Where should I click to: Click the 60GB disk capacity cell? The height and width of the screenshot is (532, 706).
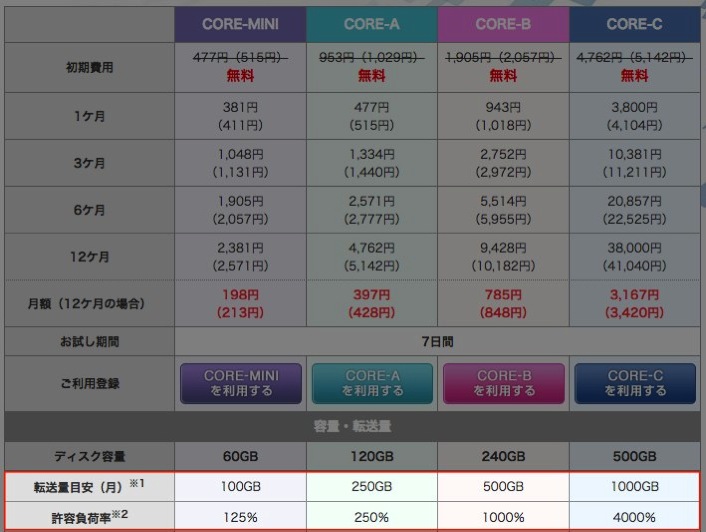240,456
